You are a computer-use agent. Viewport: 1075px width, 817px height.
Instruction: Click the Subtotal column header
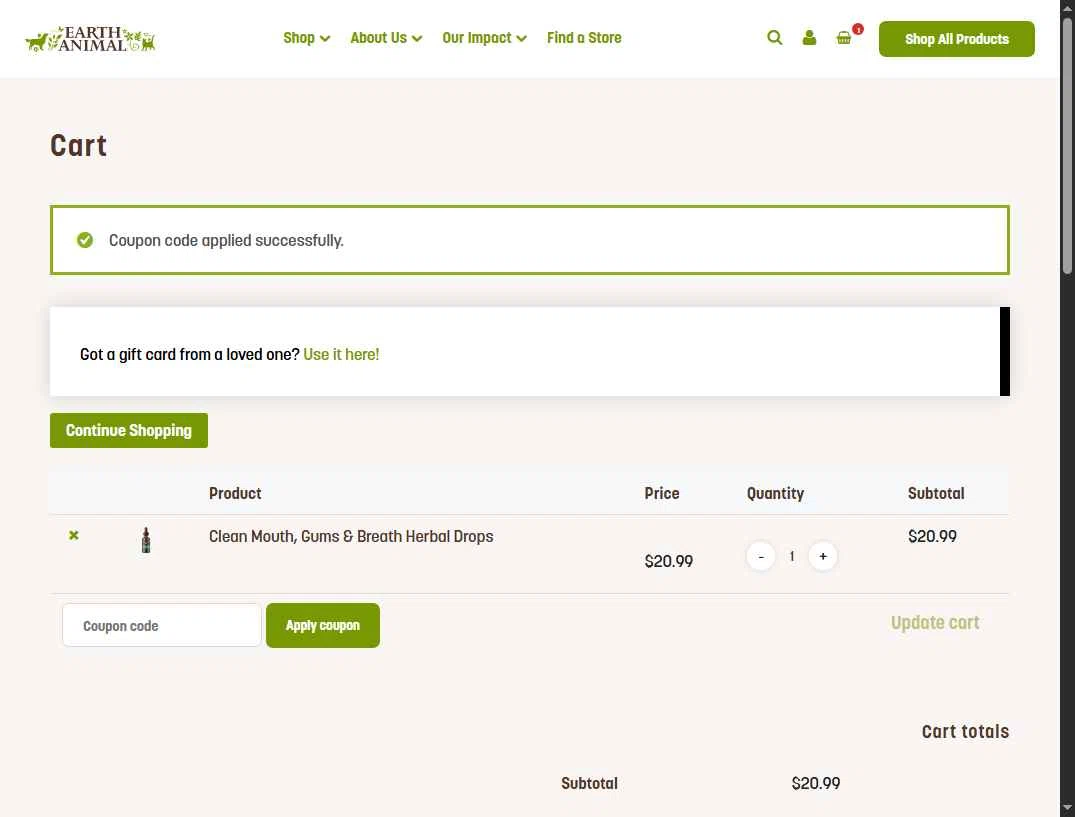tap(936, 493)
